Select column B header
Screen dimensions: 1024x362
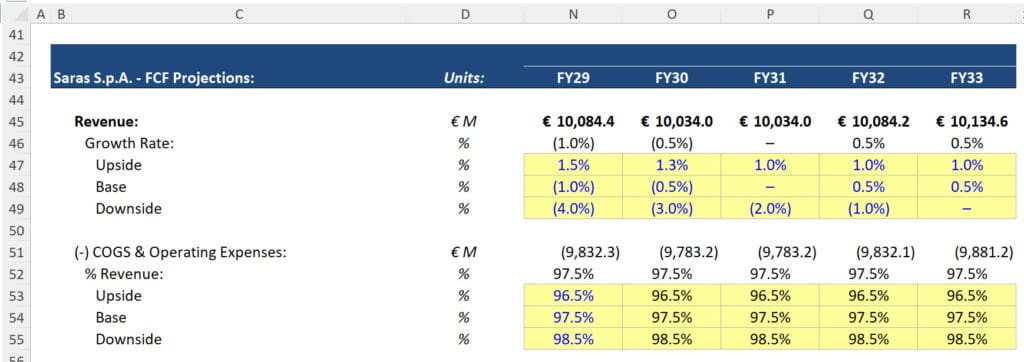(x=61, y=14)
